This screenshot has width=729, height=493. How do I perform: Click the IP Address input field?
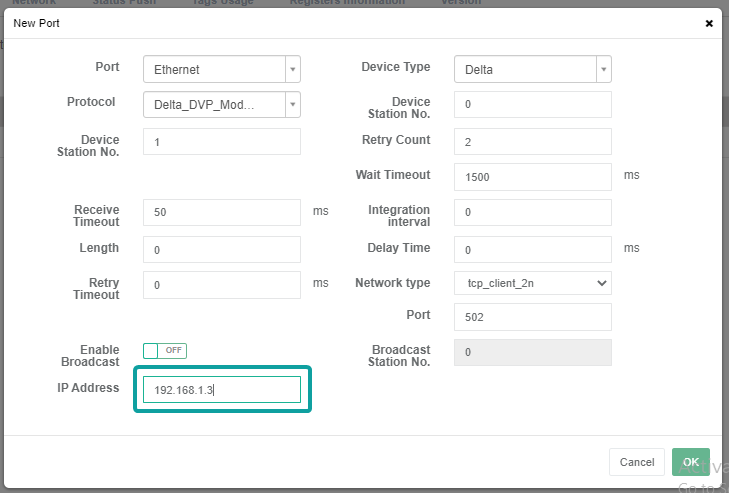point(221,390)
